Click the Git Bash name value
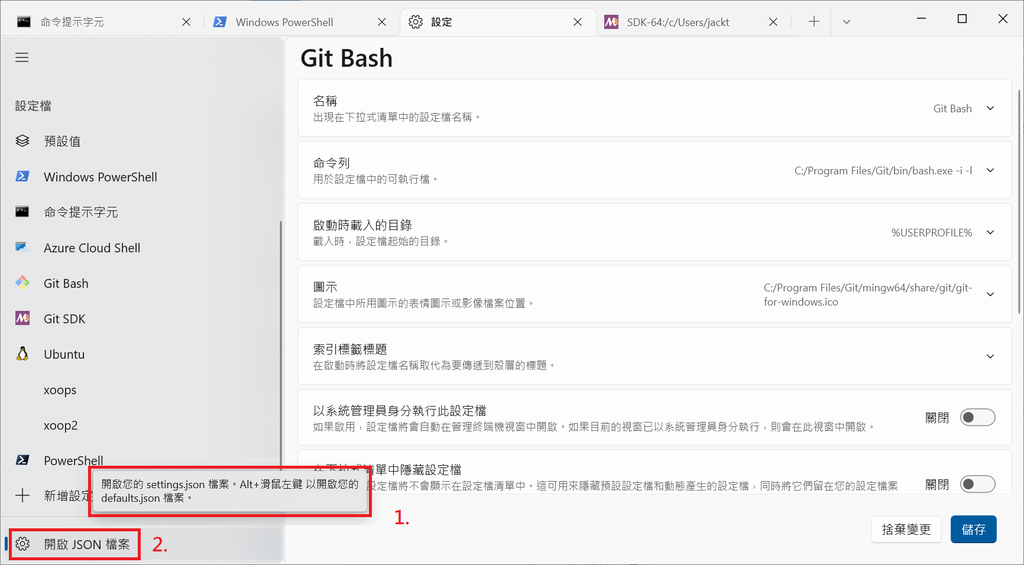1024x565 pixels. [952, 108]
